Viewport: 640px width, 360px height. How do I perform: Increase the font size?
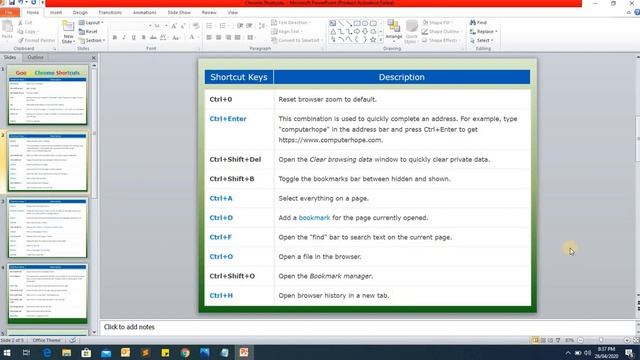(174, 26)
